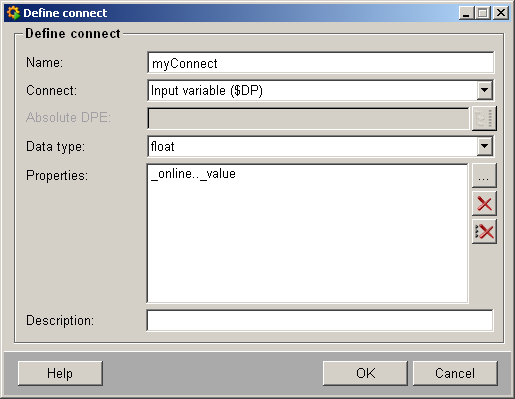This screenshot has height=399, width=515.
Task: Maximize the Define connect window
Action: click(482, 13)
